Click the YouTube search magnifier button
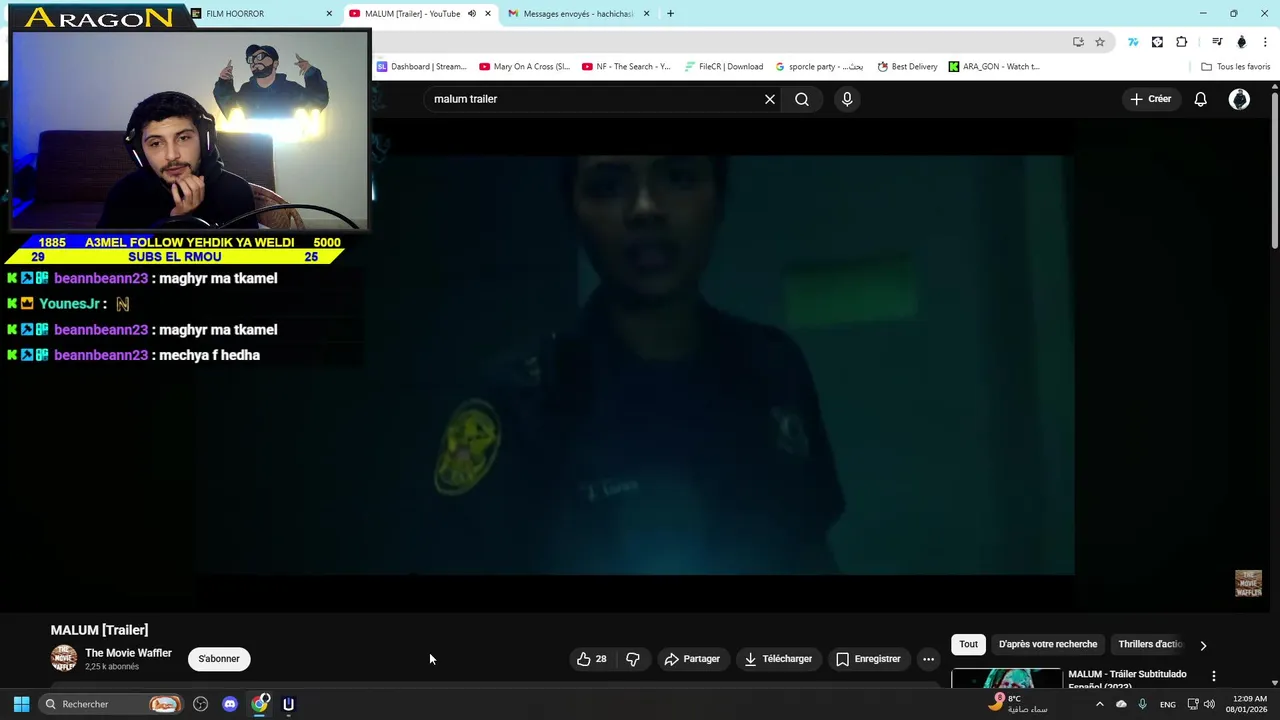This screenshot has height=720, width=1280. 802,99
